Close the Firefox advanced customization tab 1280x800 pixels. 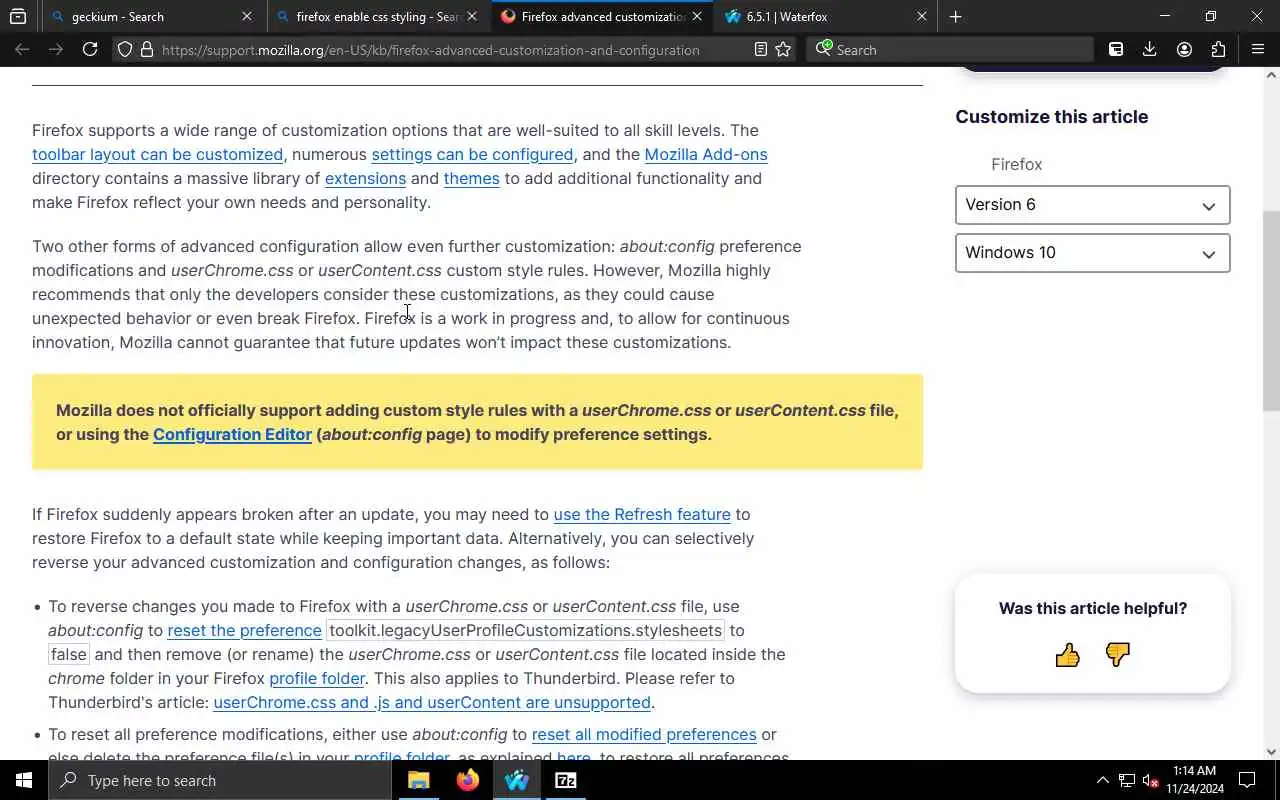click(x=696, y=16)
